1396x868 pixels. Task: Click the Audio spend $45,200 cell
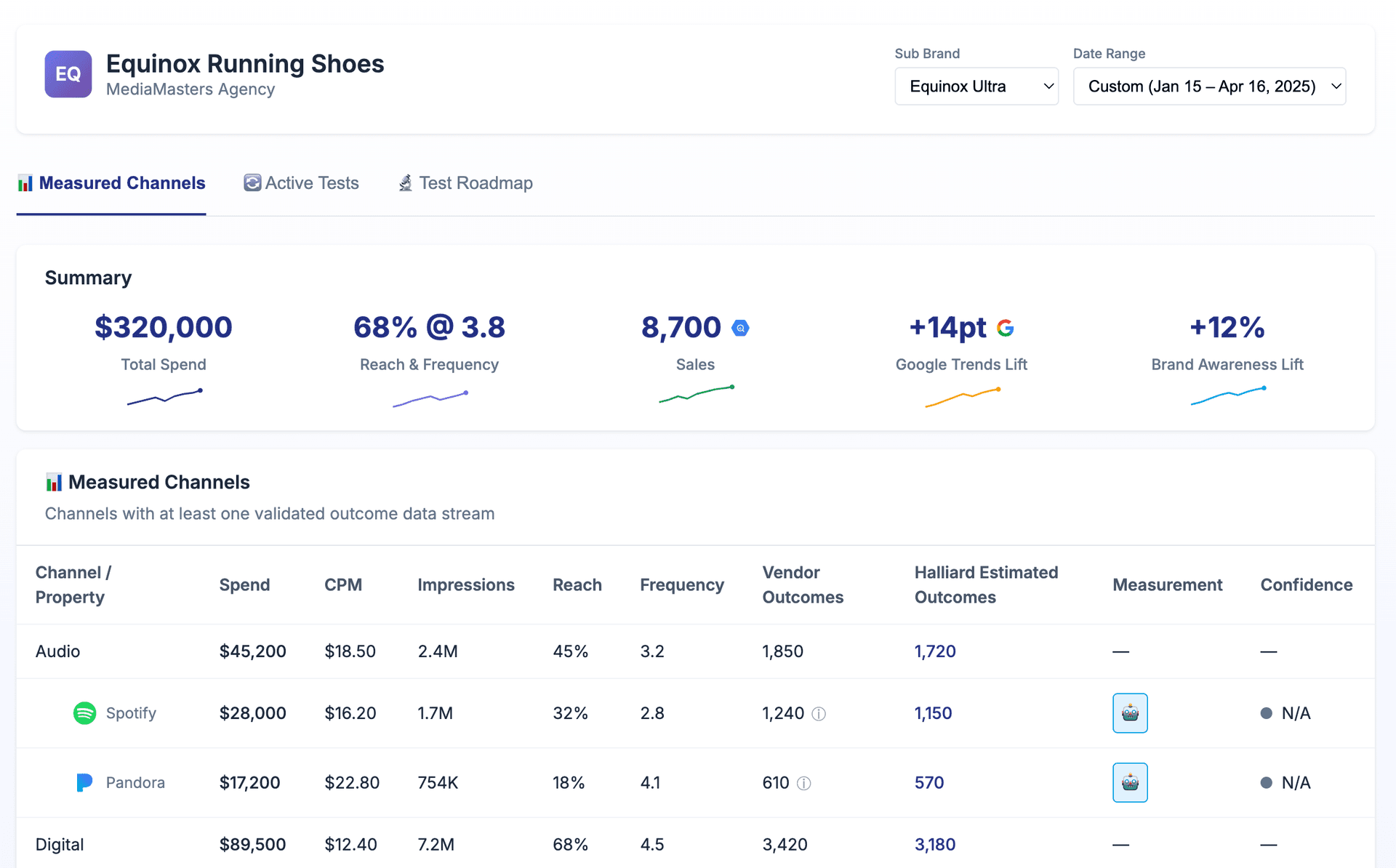pyautogui.click(x=253, y=651)
